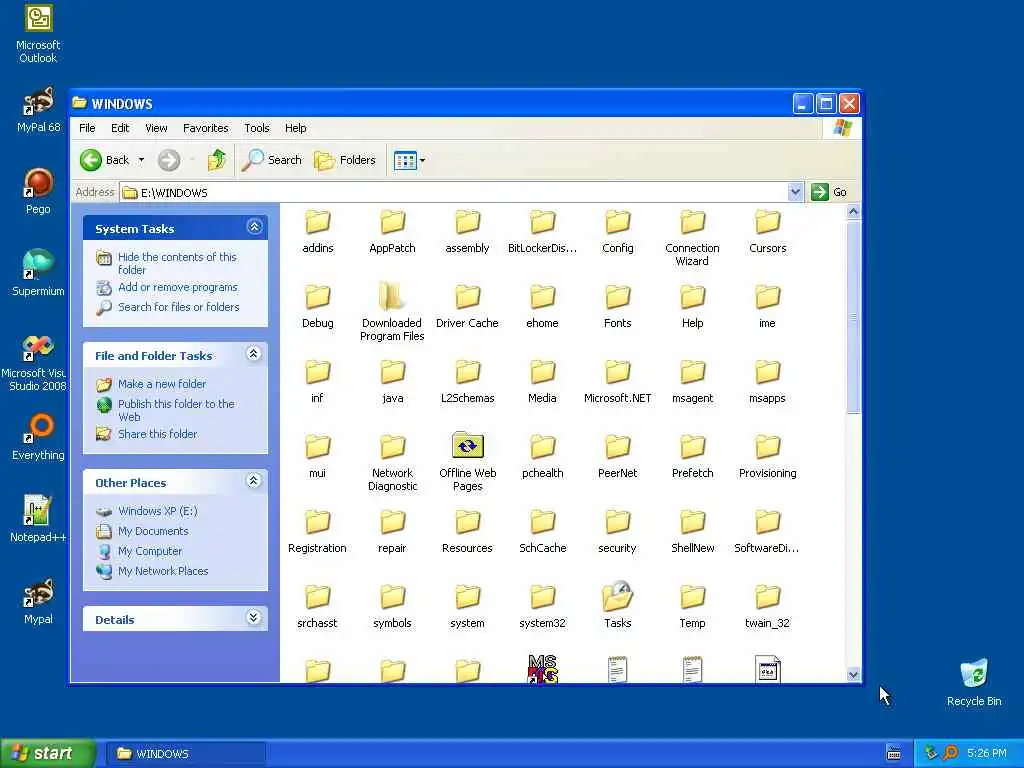Open the Back button history dropdown arrow
Viewport: 1024px width, 768px height.
click(x=141, y=160)
